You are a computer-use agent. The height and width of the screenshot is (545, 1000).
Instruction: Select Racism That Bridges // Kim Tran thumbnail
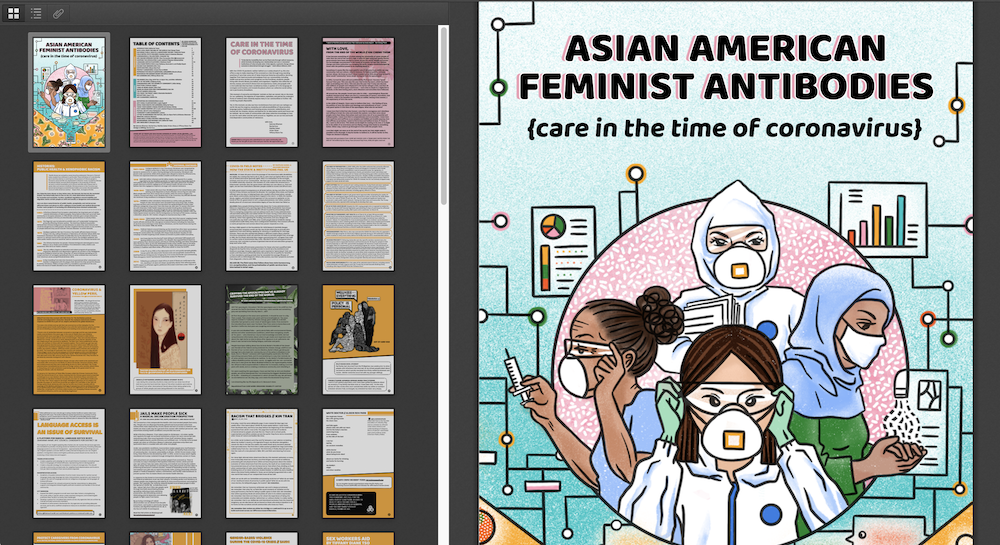click(x=261, y=463)
